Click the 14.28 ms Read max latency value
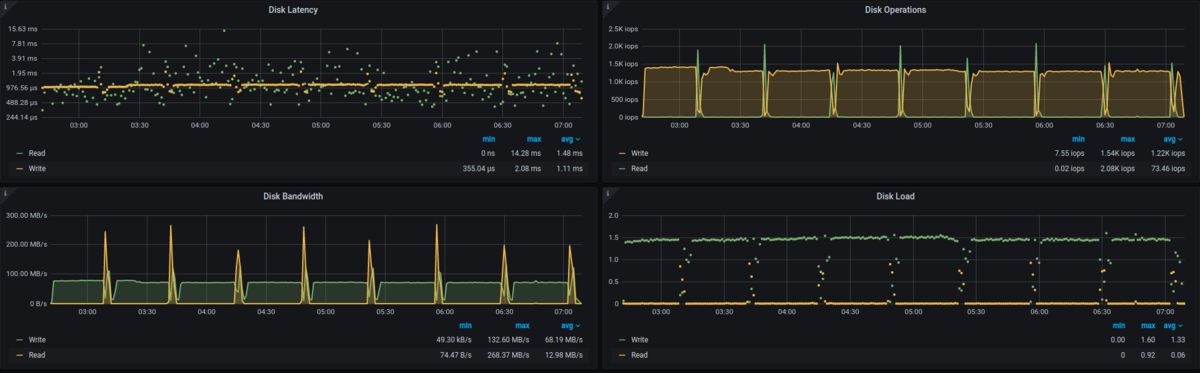 (x=526, y=153)
